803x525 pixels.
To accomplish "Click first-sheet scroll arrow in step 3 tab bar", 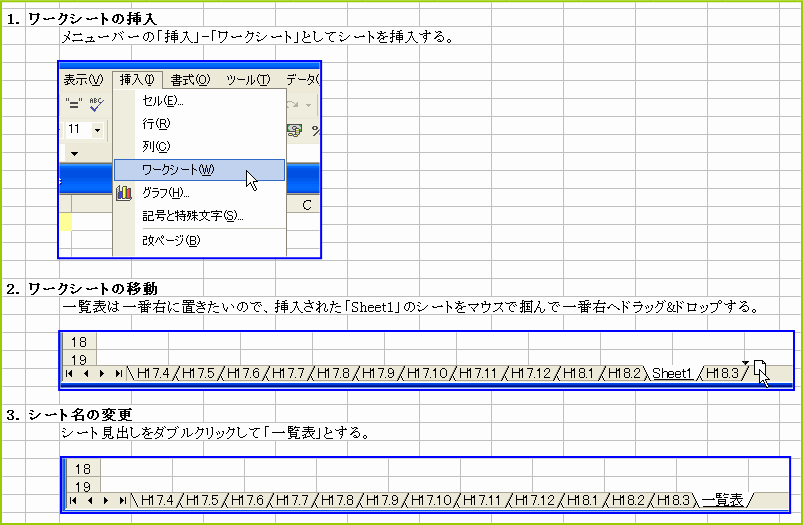I will [74, 500].
